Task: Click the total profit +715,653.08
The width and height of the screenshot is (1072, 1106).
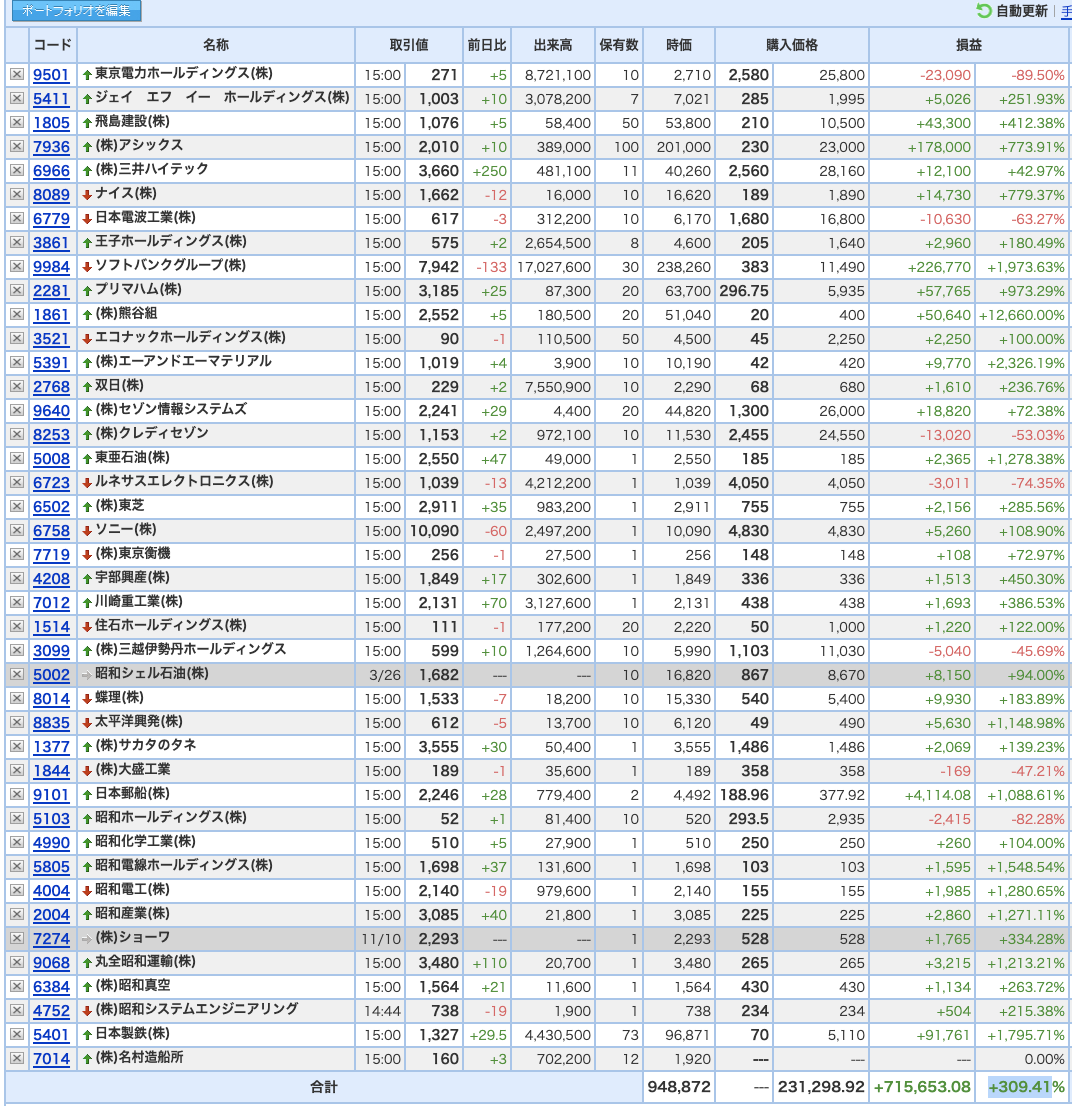Action: 922,1086
